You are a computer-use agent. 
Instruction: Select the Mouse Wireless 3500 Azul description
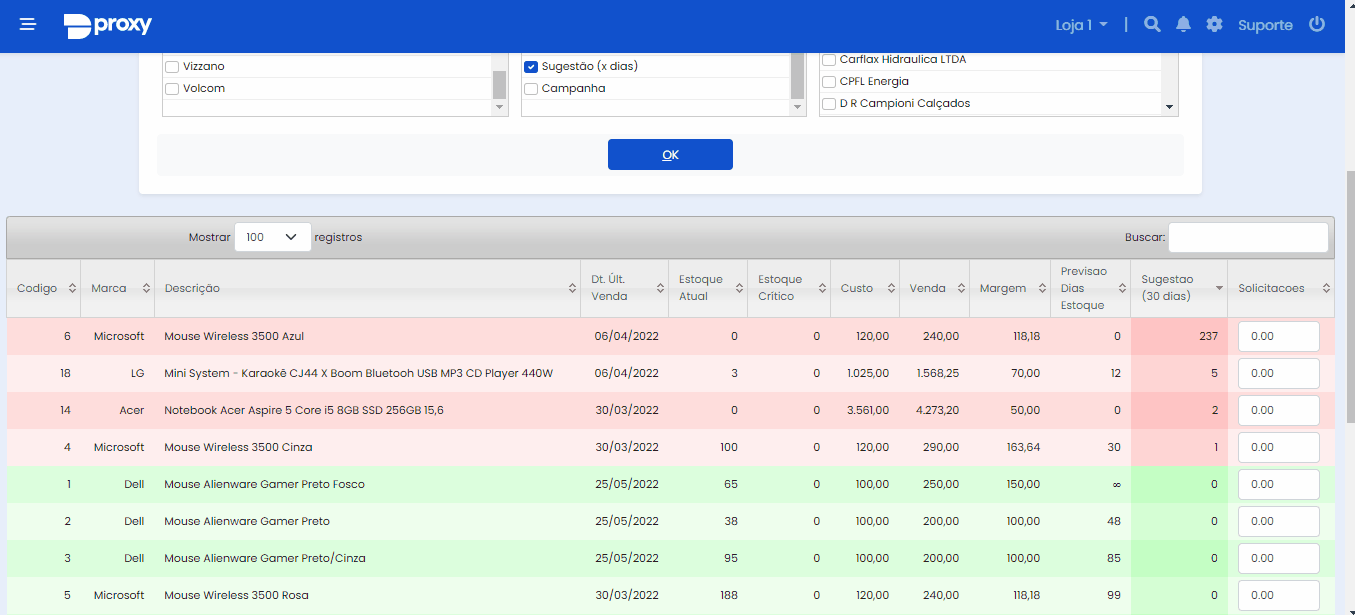pos(234,336)
